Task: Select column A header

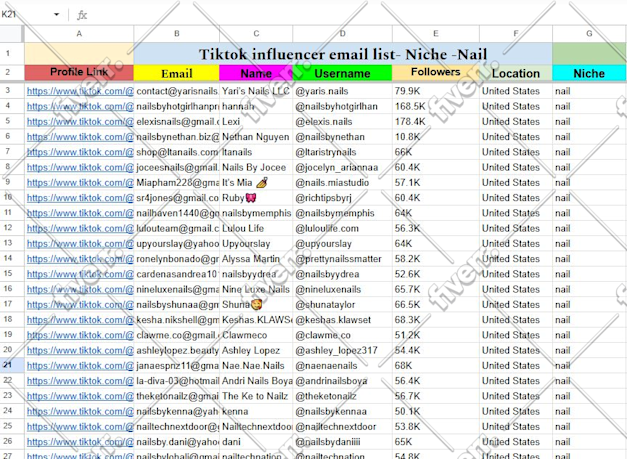Action: click(79, 34)
